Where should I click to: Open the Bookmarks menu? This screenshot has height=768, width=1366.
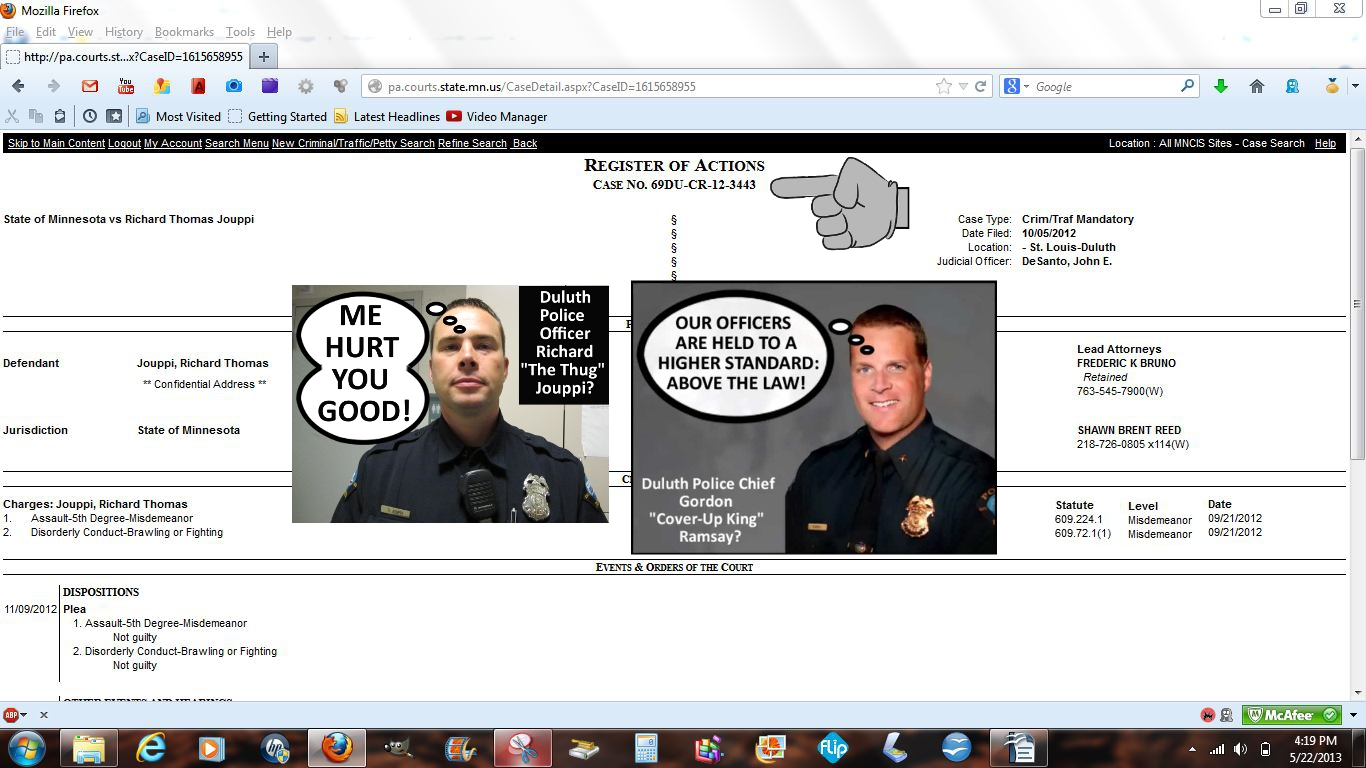coord(184,32)
